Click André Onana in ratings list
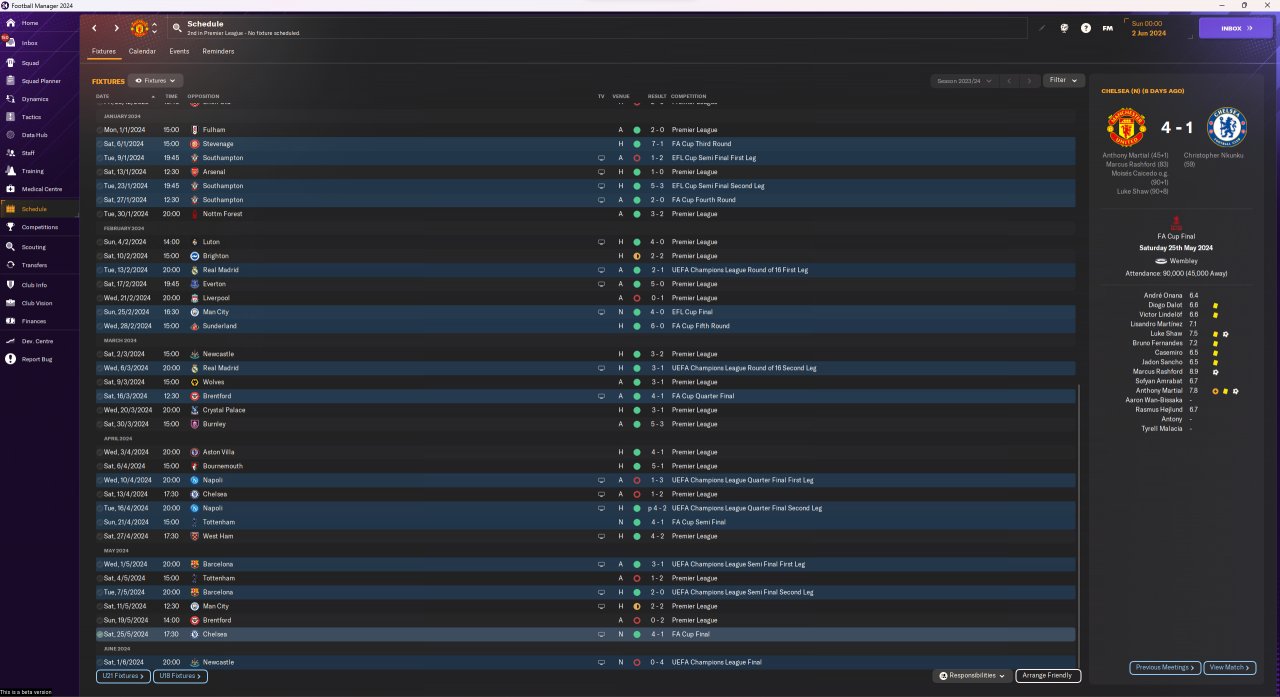 coord(1163,296)
